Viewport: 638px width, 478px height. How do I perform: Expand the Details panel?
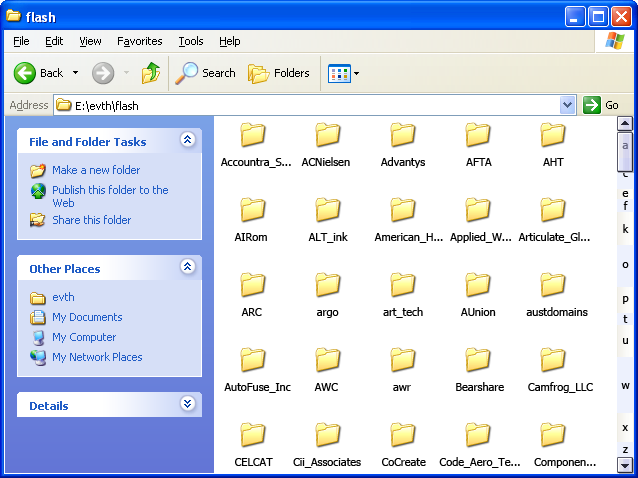point(188,404)
